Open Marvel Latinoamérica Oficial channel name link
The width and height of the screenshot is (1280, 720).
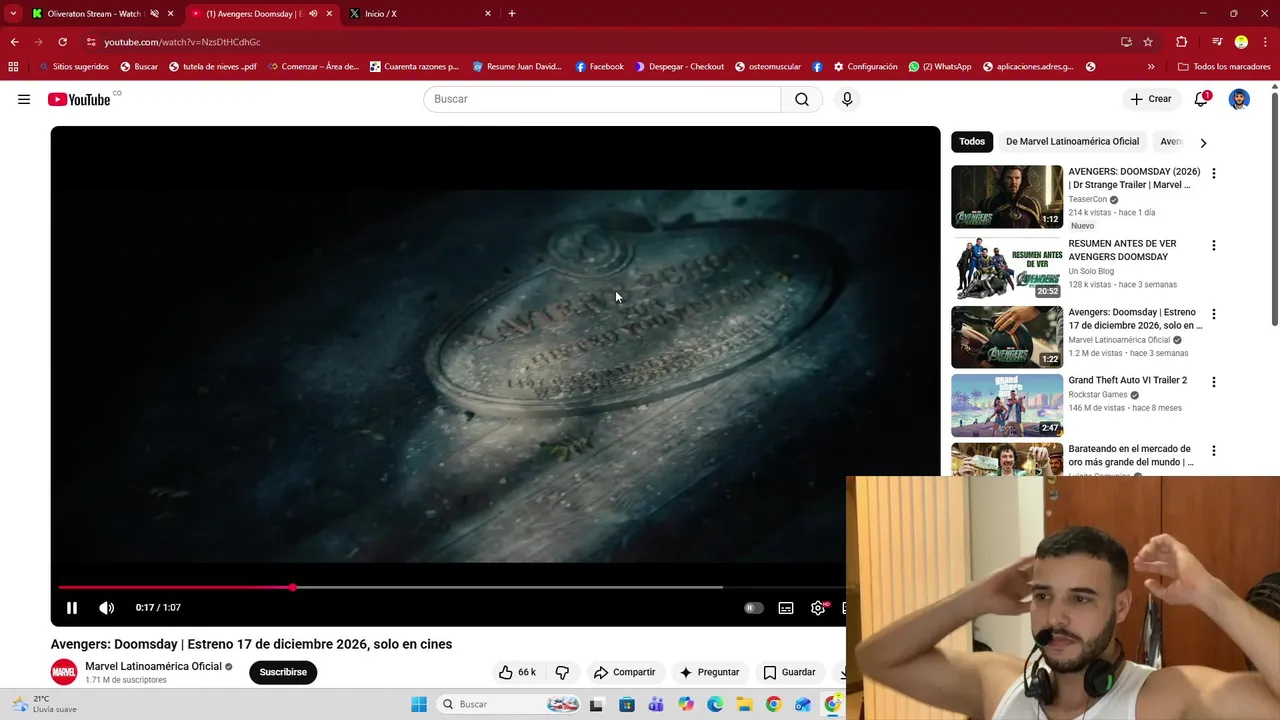(153, 666)
